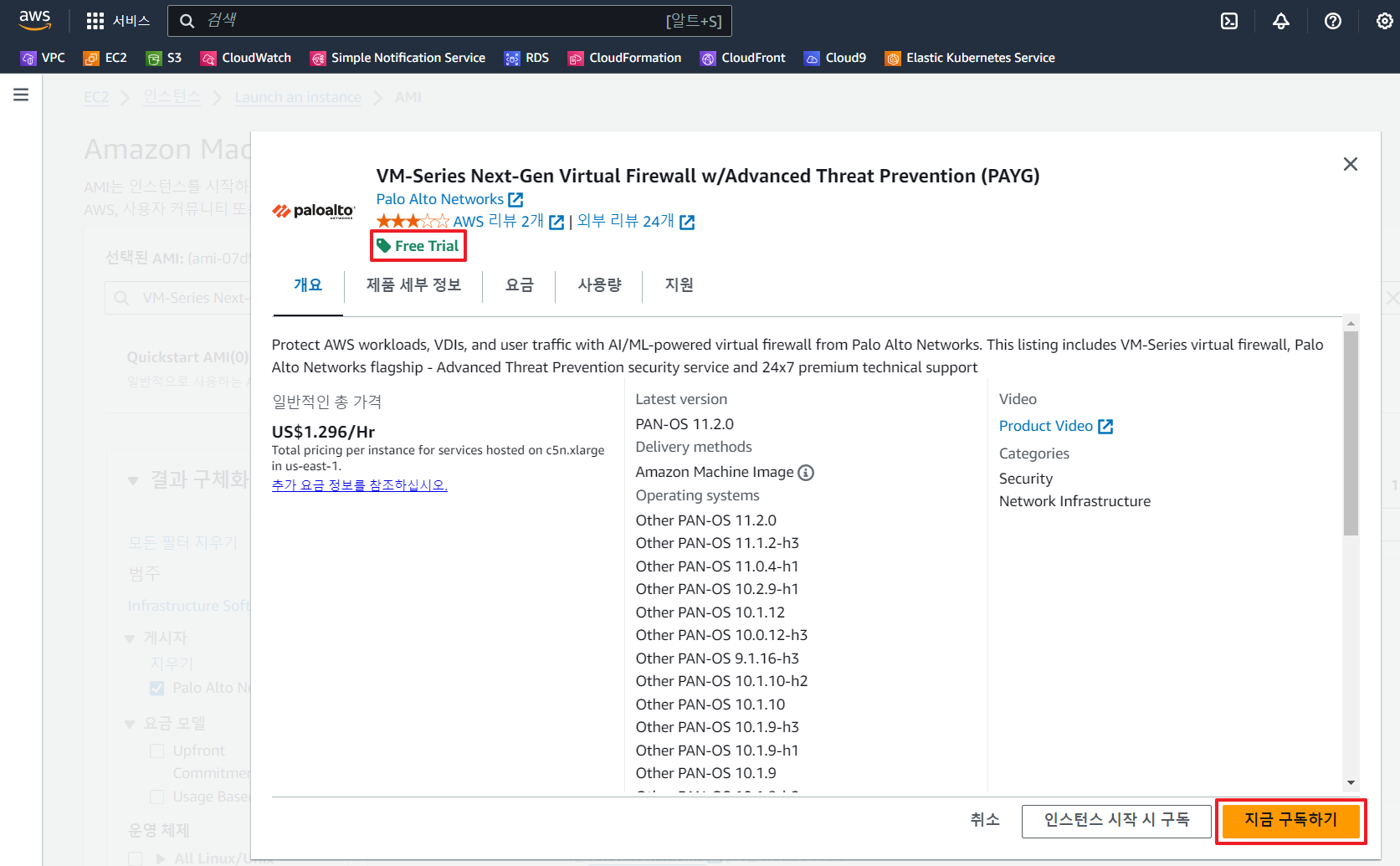Viewport: 1400px width, 866px height.
Task: Open the CloudShell terminal icon
Action: tap(1229, 21)
